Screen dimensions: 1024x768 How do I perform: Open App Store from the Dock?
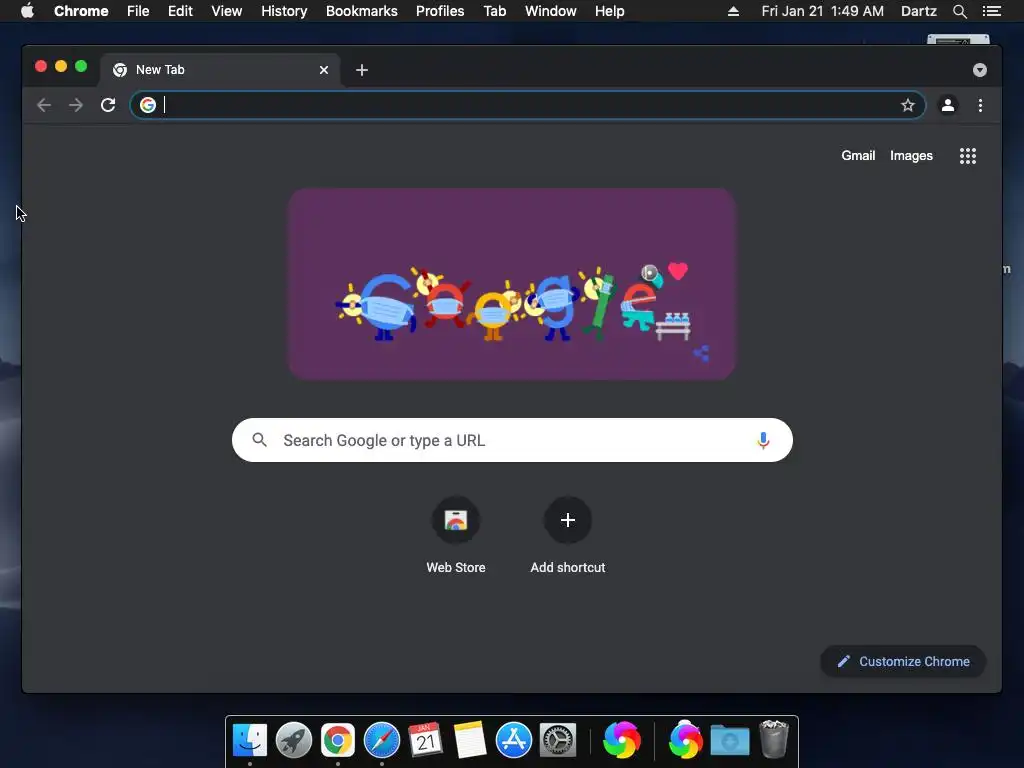[x=514, y=740]
